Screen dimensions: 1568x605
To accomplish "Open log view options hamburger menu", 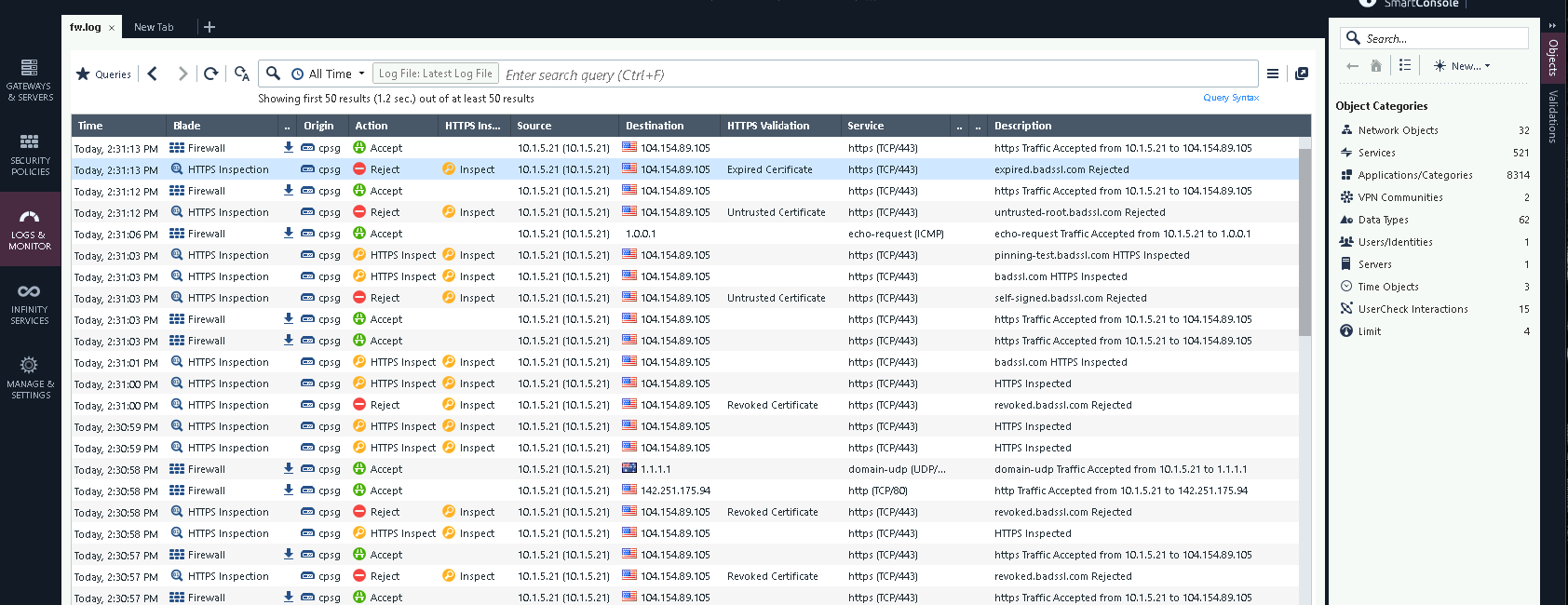I will 1273,74.
